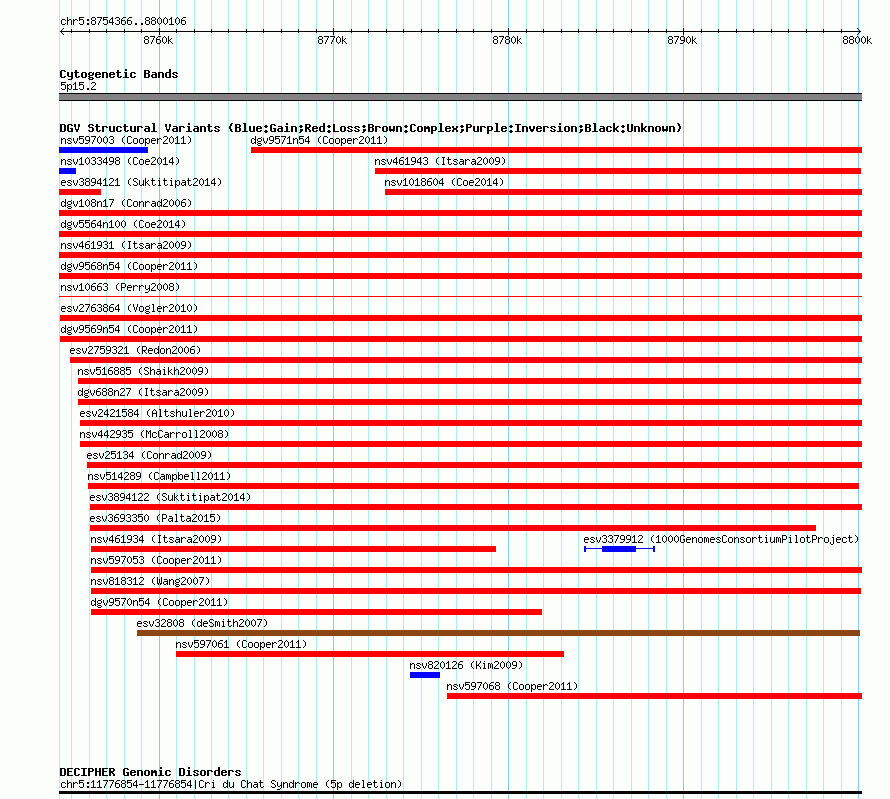The width and height of the screenshot is (890, 799).
Task: Open nsv514289 (Campbell2011) variant
Action: [159, 476]
